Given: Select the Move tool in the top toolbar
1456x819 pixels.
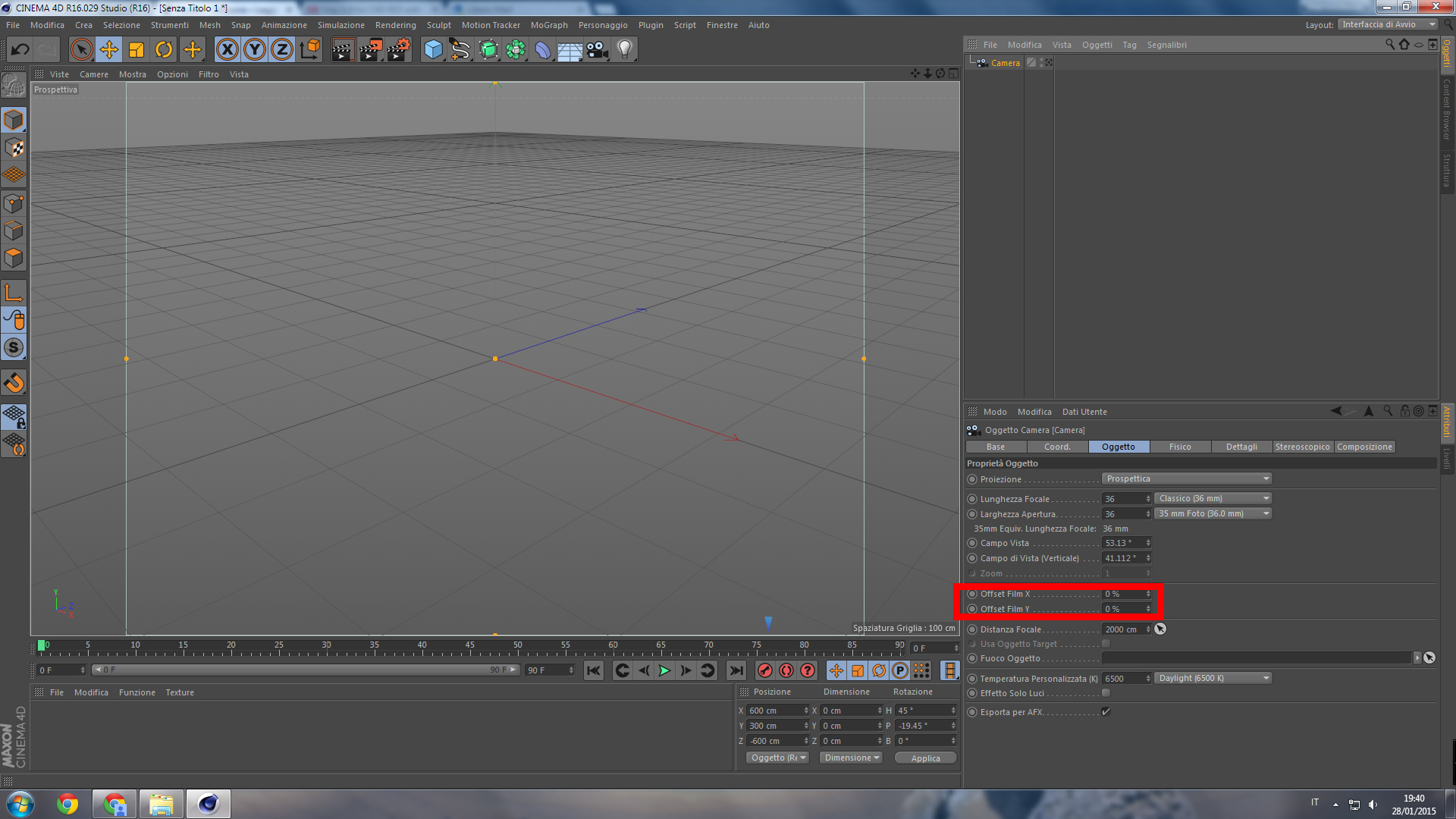Looking at the screenshot, I should [109, 50].
